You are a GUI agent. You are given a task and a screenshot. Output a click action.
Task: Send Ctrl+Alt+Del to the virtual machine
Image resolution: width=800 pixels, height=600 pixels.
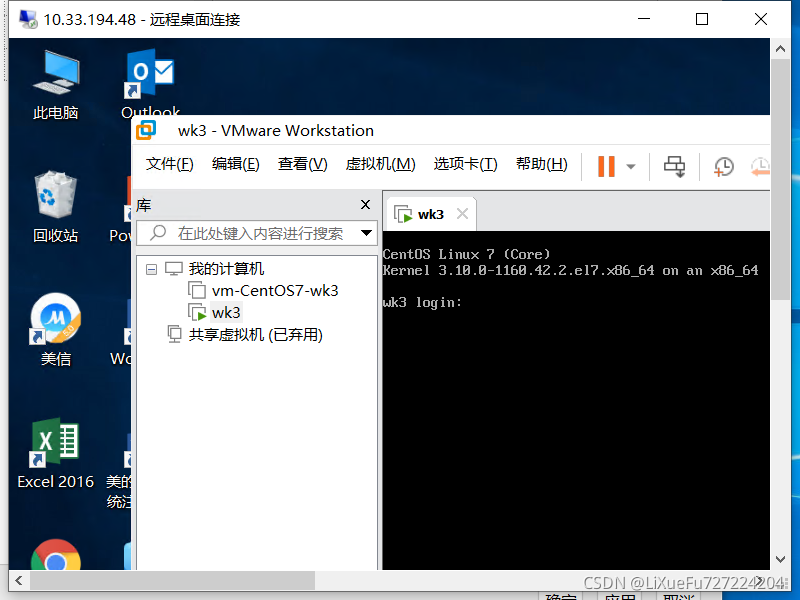click(674, 166)
